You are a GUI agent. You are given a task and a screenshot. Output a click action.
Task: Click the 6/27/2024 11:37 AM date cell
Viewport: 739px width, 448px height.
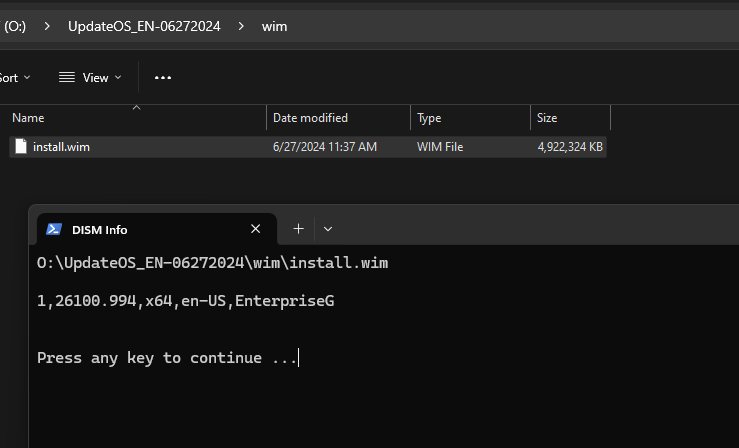pyautogui.click(x=325, y=147)
